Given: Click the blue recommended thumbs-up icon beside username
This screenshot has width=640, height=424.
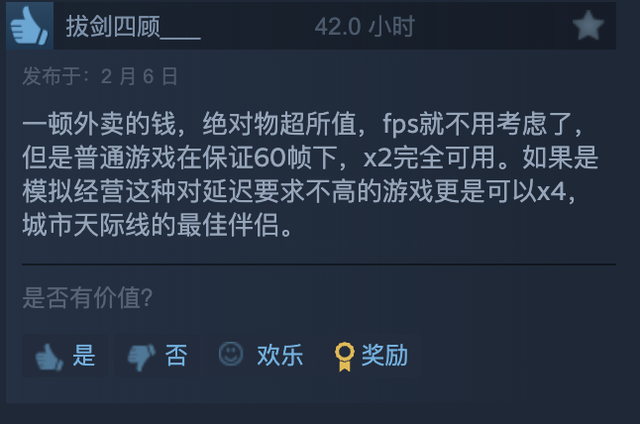Looking at the screenshot, I should pyautogui.click(x=29, y=26).
